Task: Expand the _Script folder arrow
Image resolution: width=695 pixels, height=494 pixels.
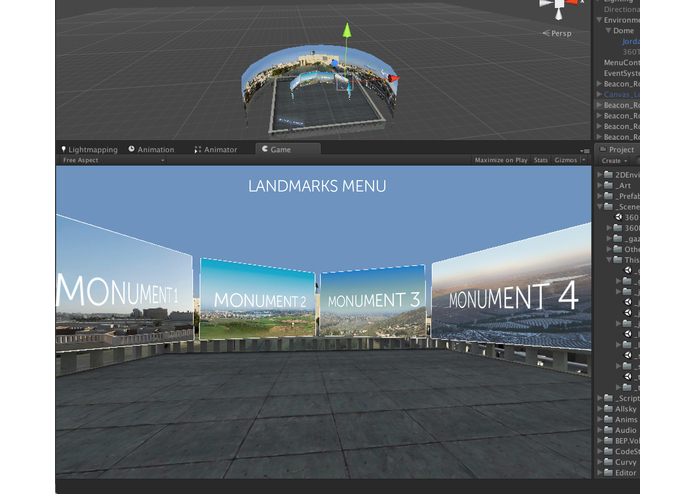Action: tap(599, 398)
